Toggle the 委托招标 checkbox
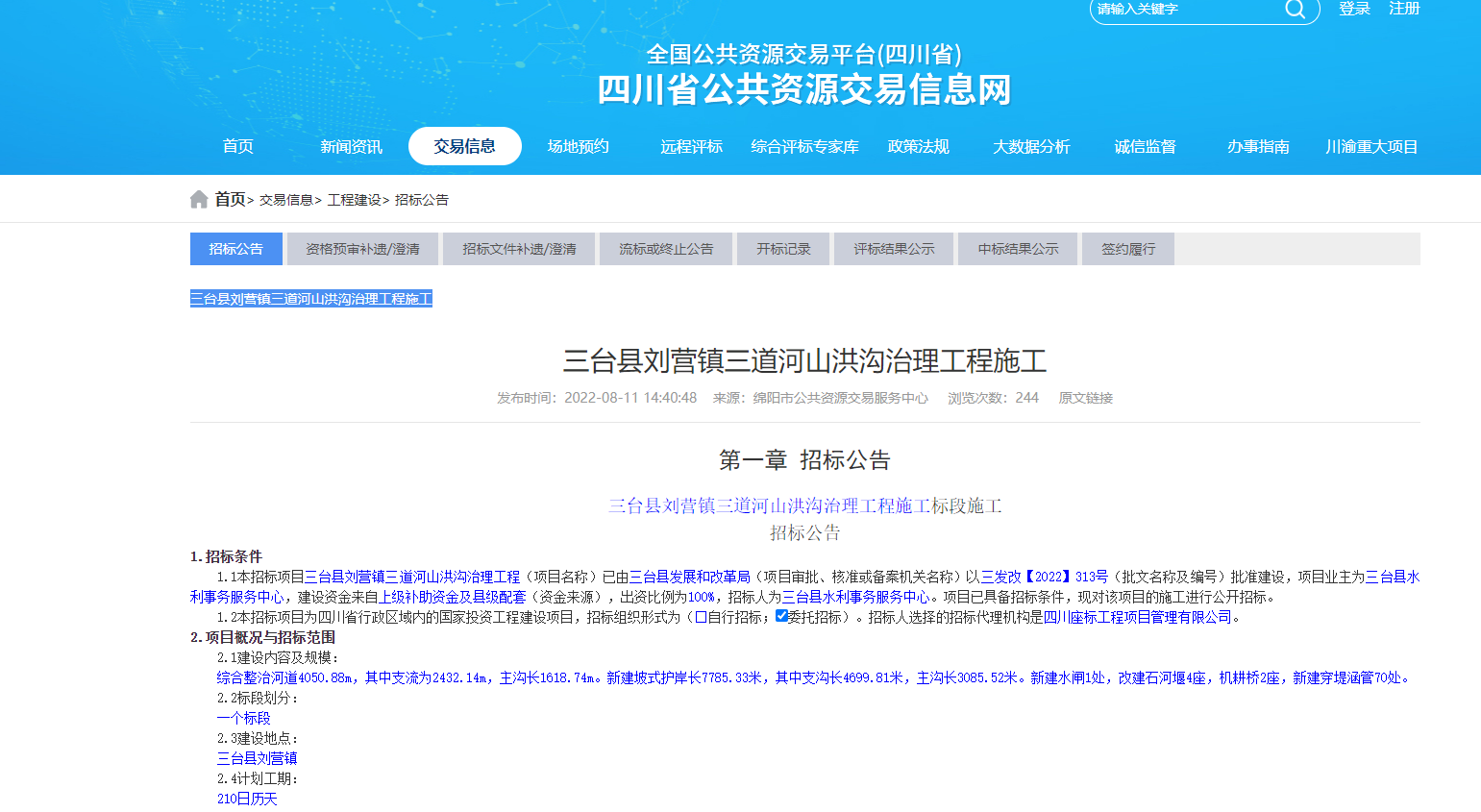Viewport: 1481px width, 812px height. point(781,616)
